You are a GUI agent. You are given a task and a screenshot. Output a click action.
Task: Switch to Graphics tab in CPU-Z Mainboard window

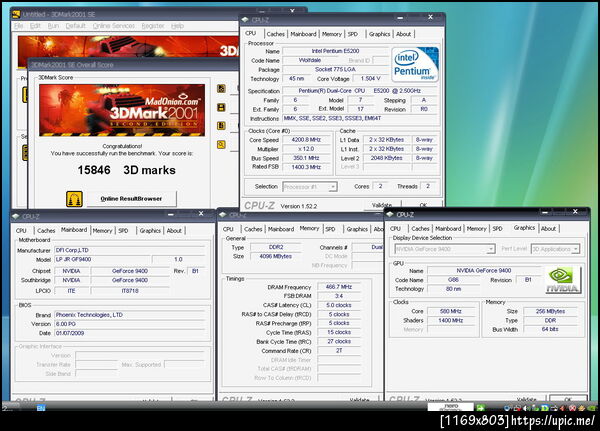pyautogui.click(x=150, y=231)
